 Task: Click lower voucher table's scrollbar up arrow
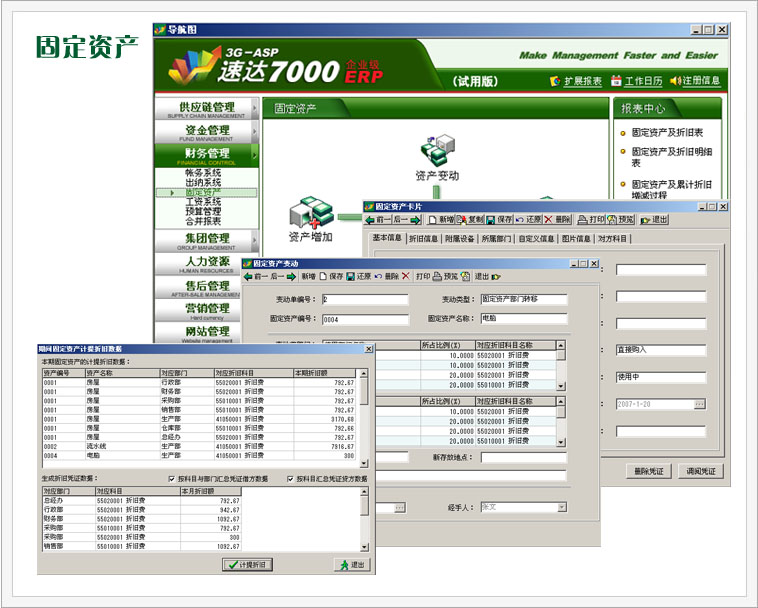(364, 492)
